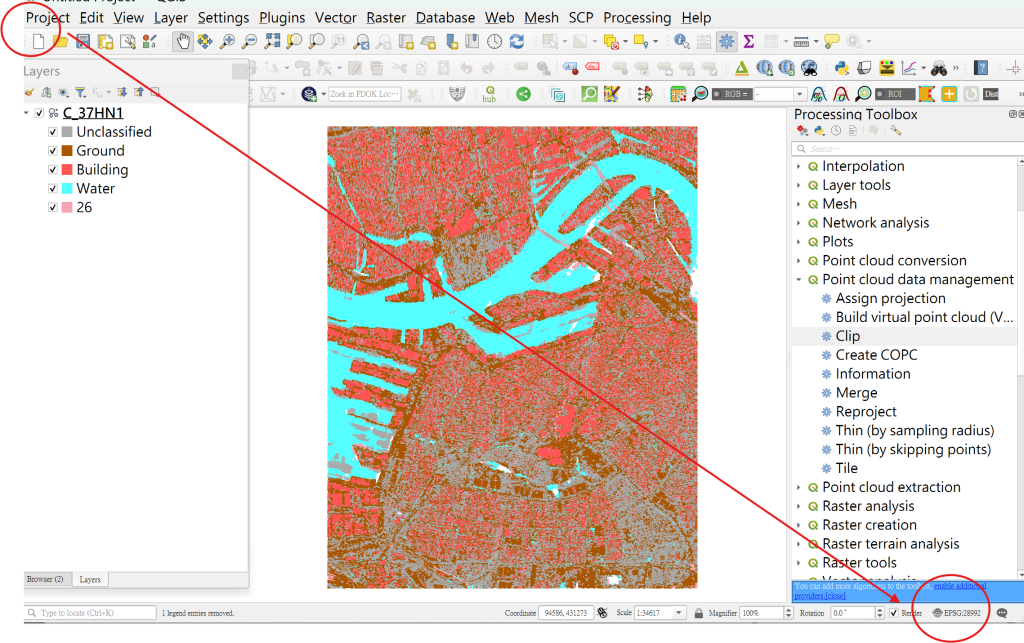Toggle visibility of C_37HN1 layer
The image size is (1024, 643).
click(x=39, y=113)
